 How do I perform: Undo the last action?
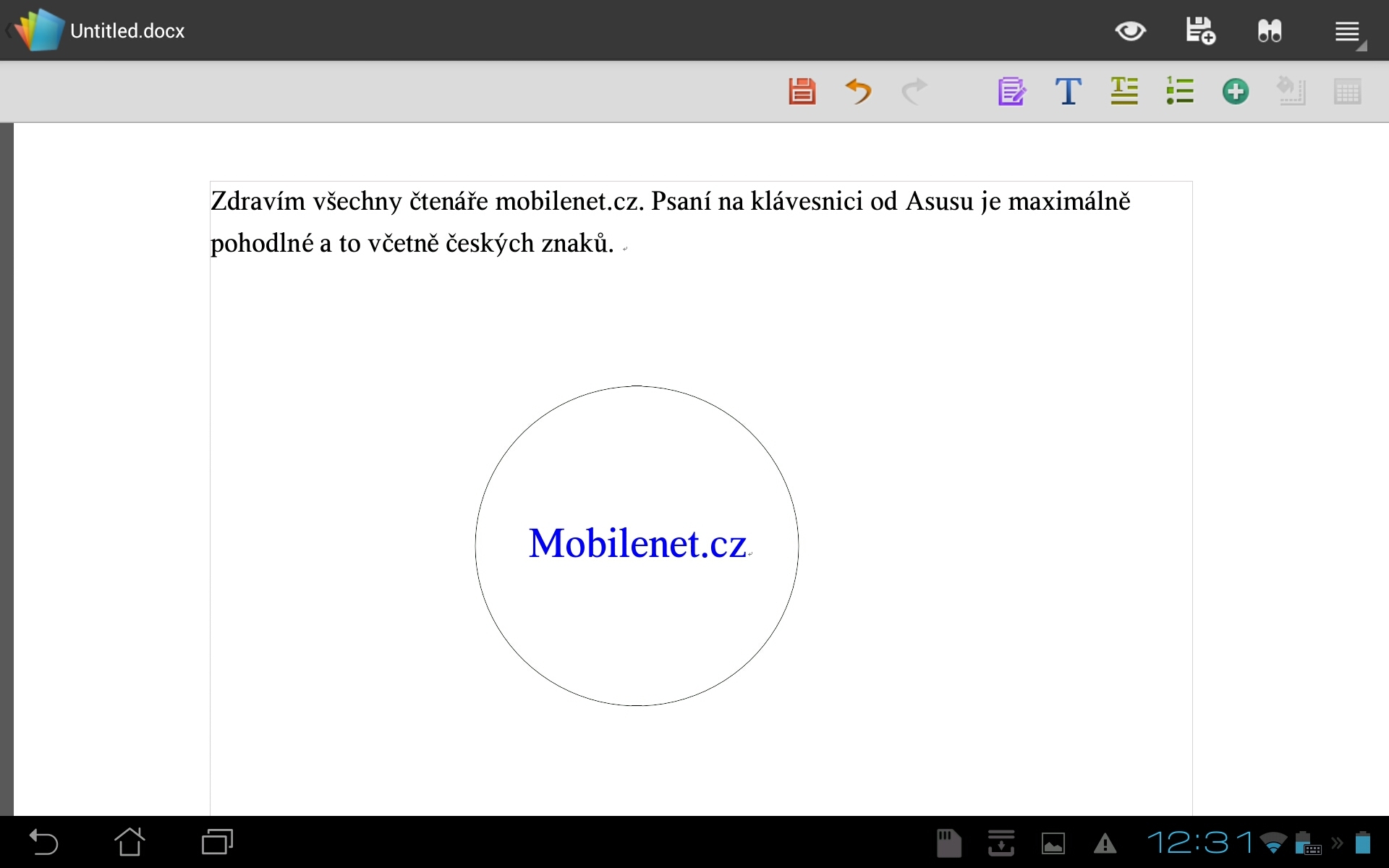[x=858, y=91]
